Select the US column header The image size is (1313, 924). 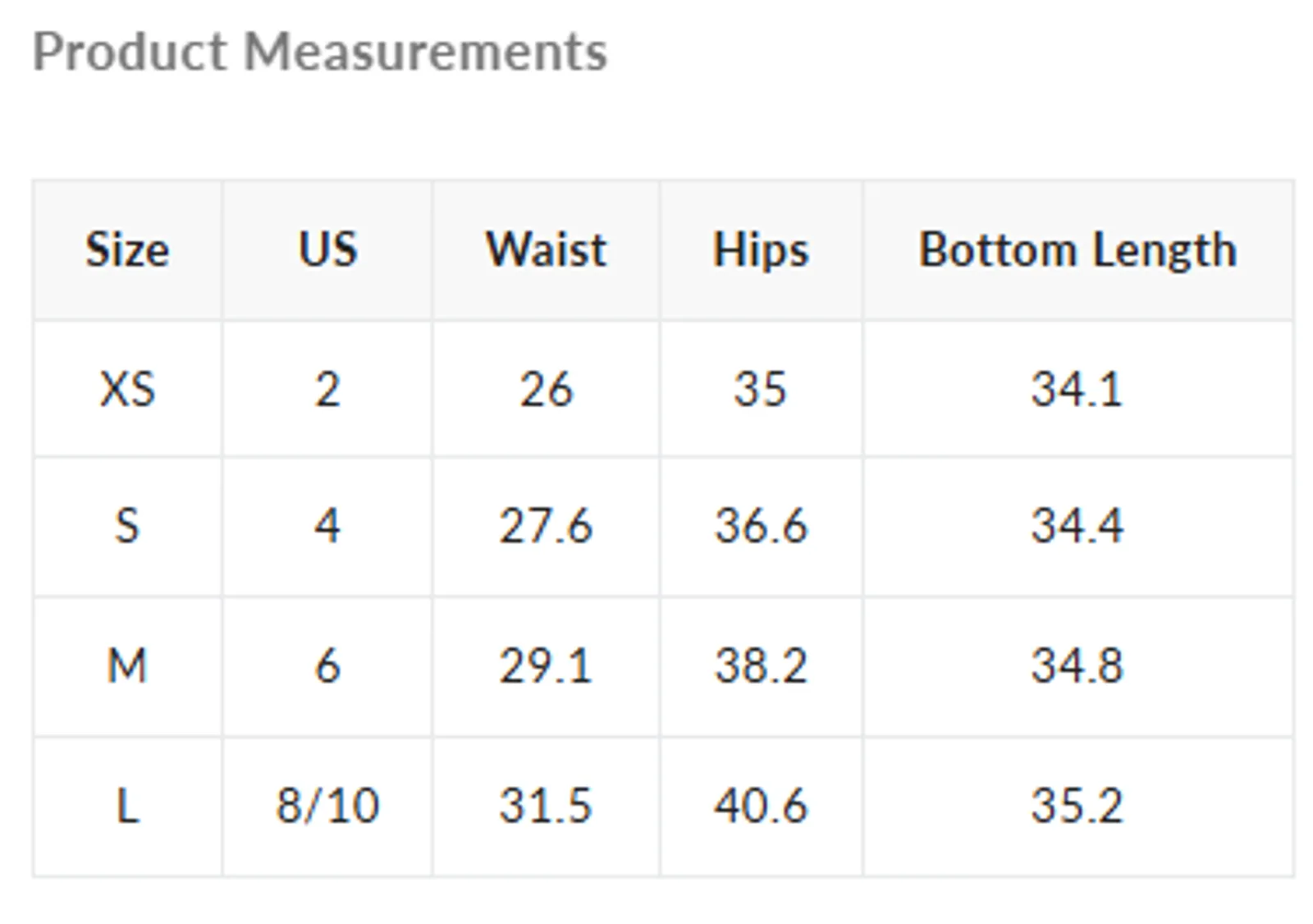coord(327,249)
